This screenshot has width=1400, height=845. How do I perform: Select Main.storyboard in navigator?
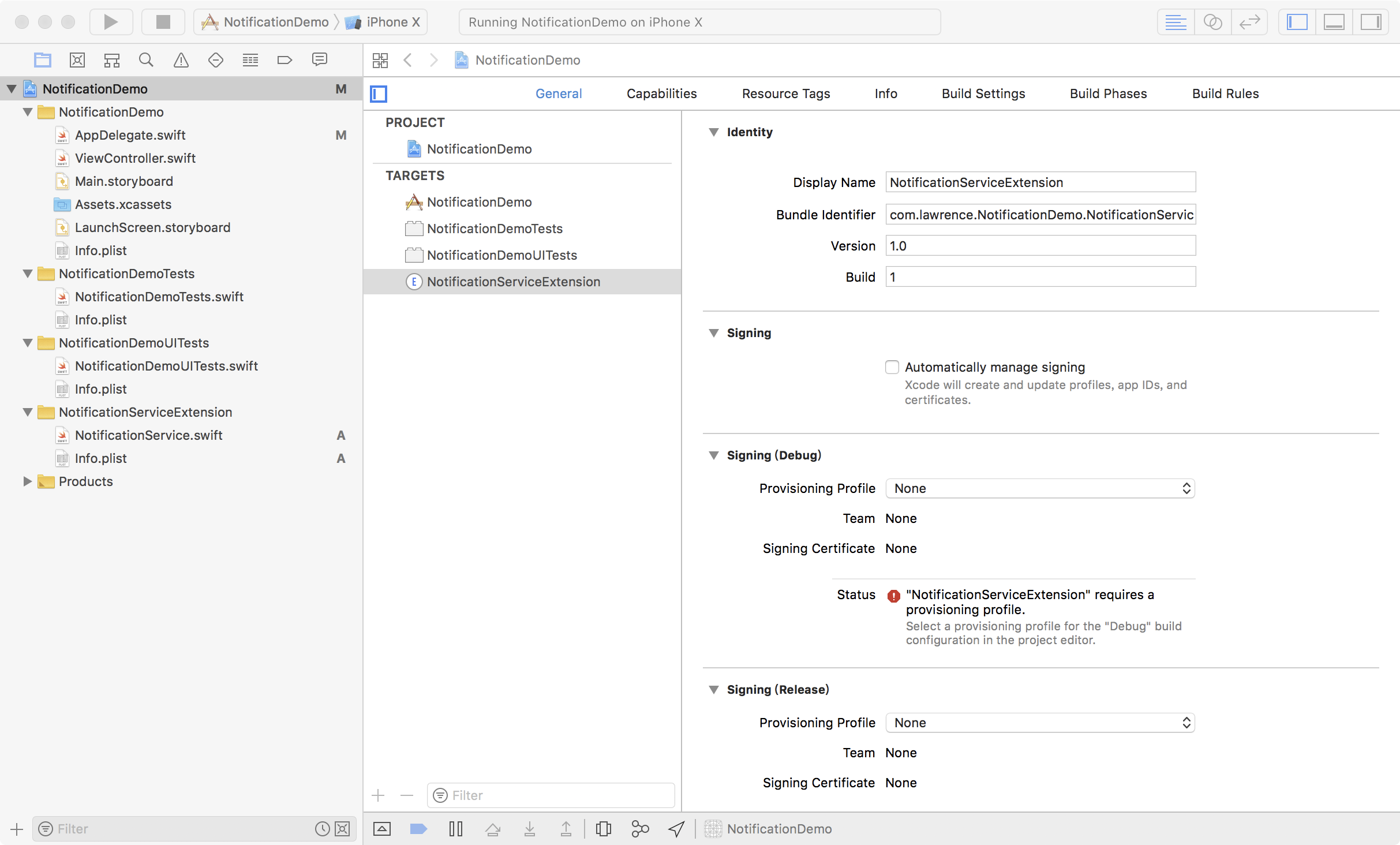click(123, 181)
